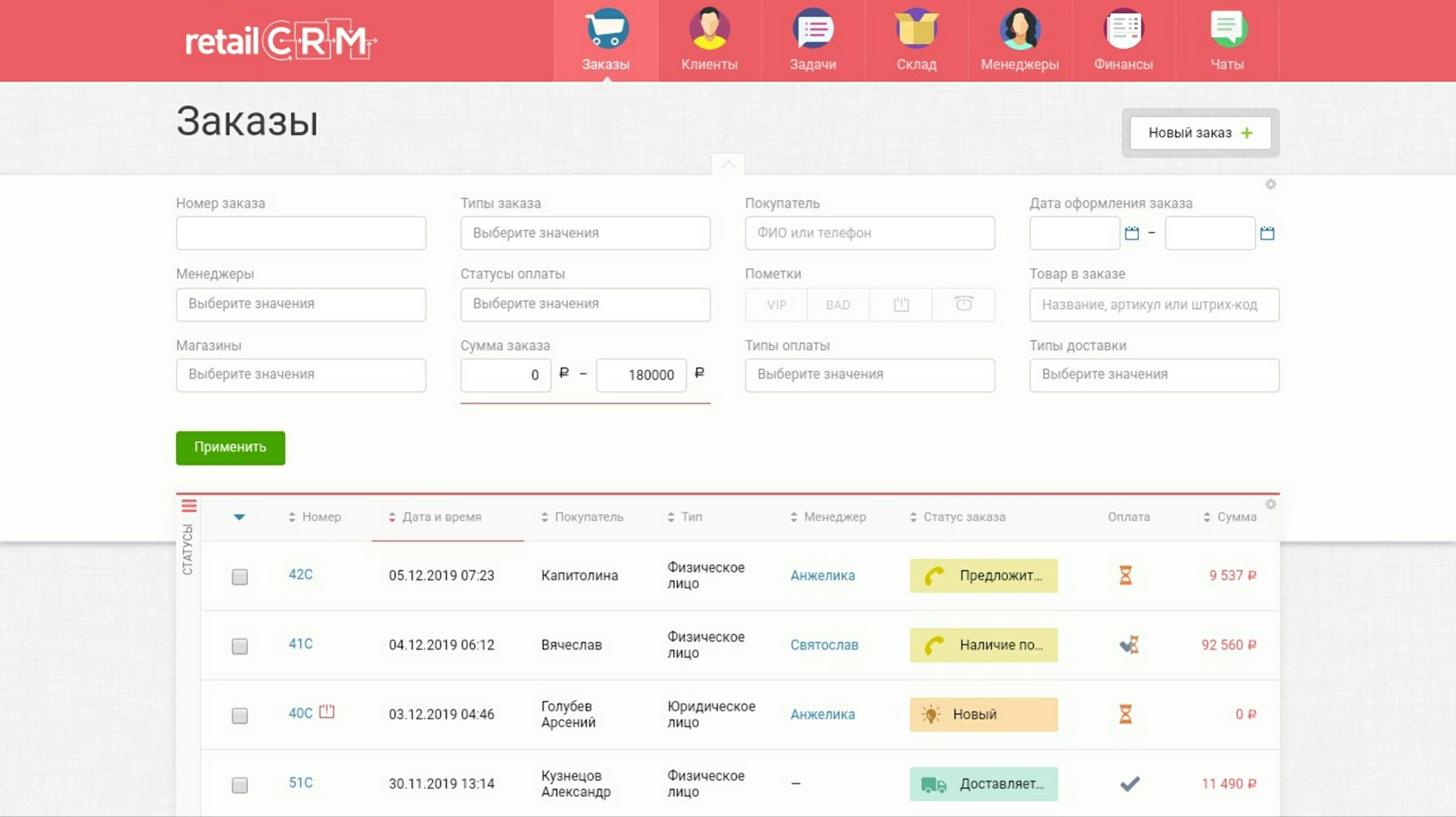Toggle the VIP mark filter

point(776,304)
